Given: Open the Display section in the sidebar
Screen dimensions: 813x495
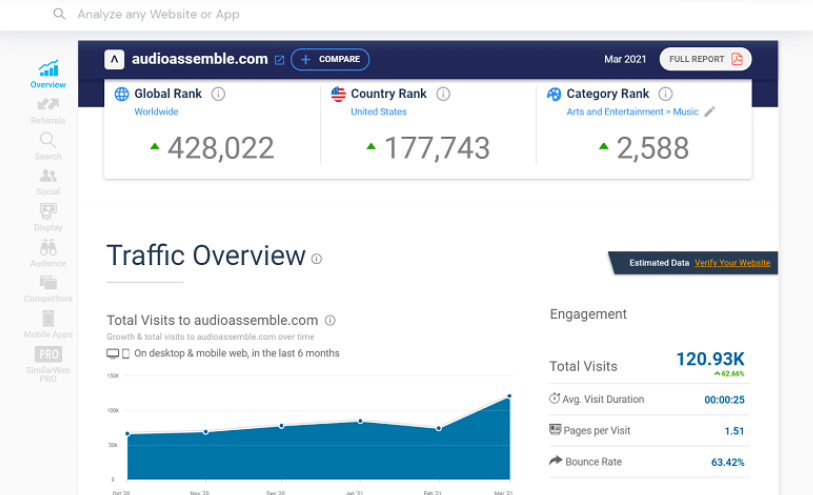Looking at the screenshot, I should click(48, 218).
